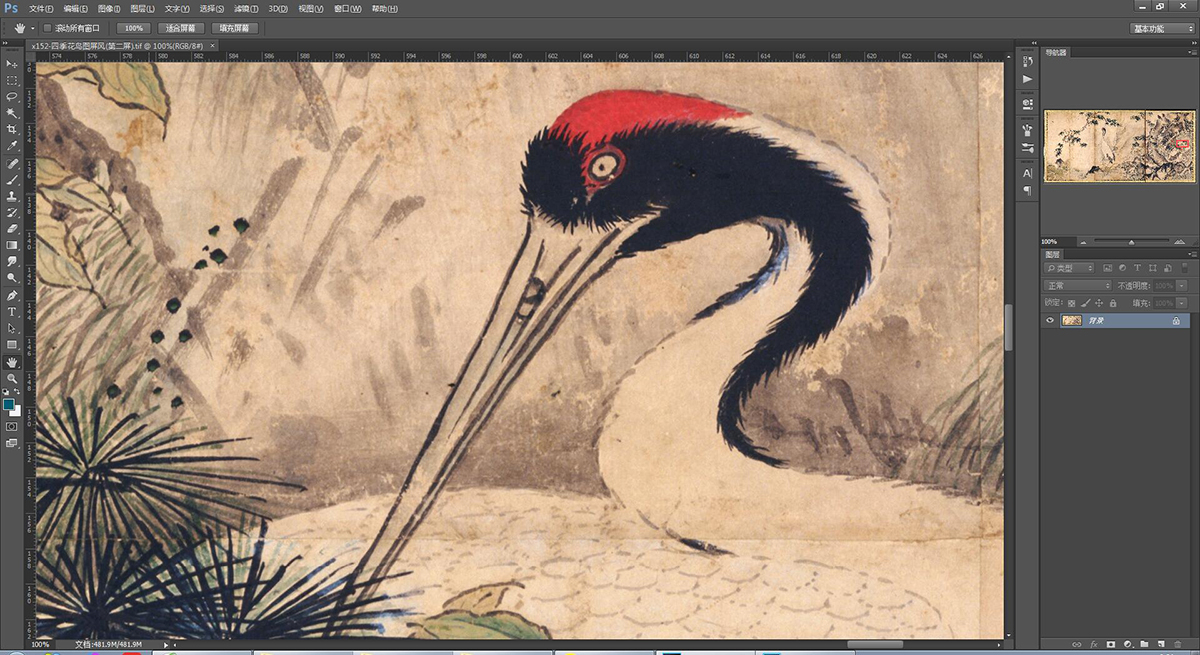Change screen mode icon at toolbox bottom
Viewport: 1200px width, 655px height.
(12, 443)
